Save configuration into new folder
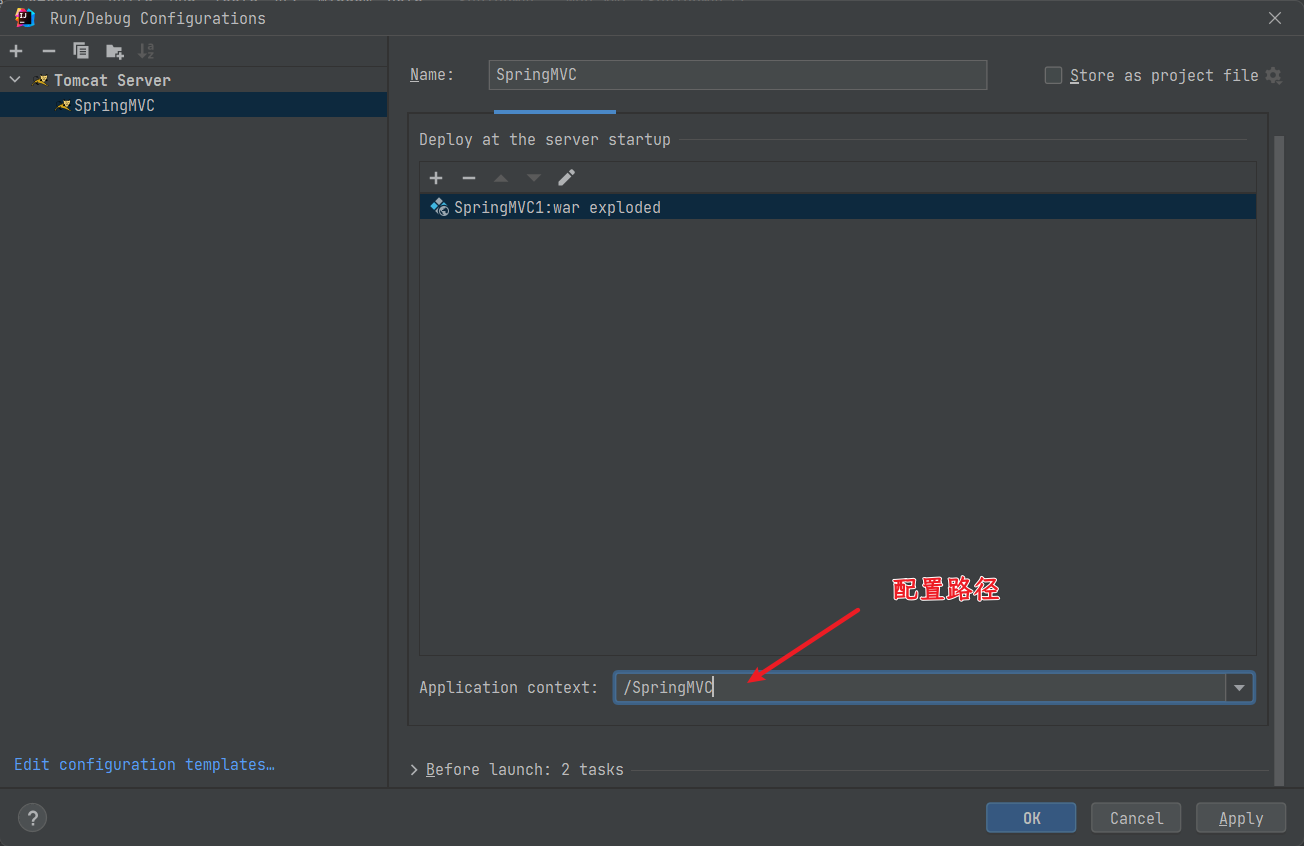The width and height of the screenshot is (1304, 846). [114, 51]
